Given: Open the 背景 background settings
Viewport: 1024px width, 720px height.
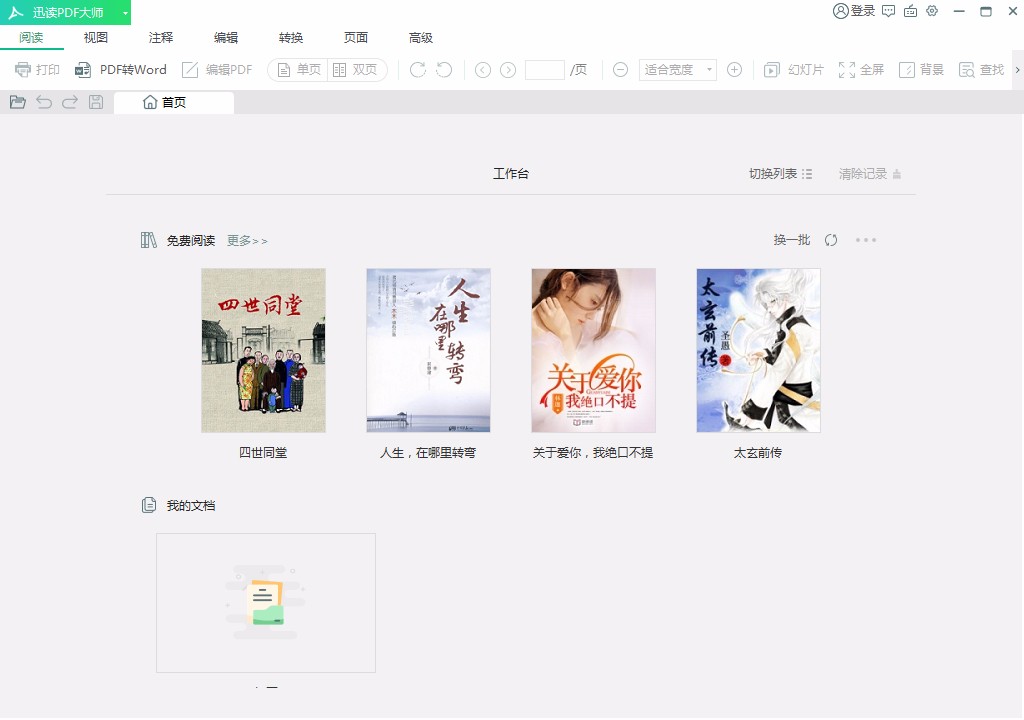Looking at the screenshot, I should pyautogui.click(x=920, y=70).
